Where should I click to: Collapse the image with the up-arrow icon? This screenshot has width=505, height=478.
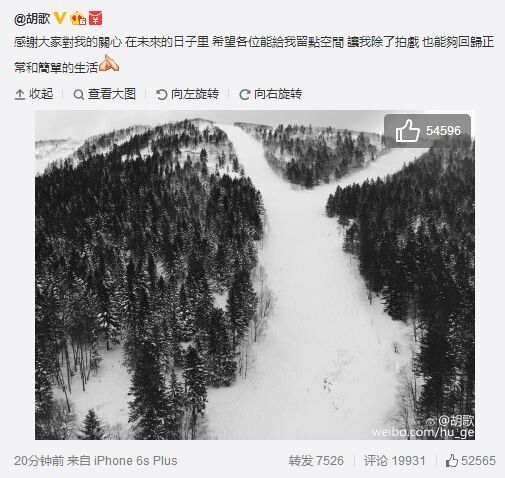click(x=20, y=95)
